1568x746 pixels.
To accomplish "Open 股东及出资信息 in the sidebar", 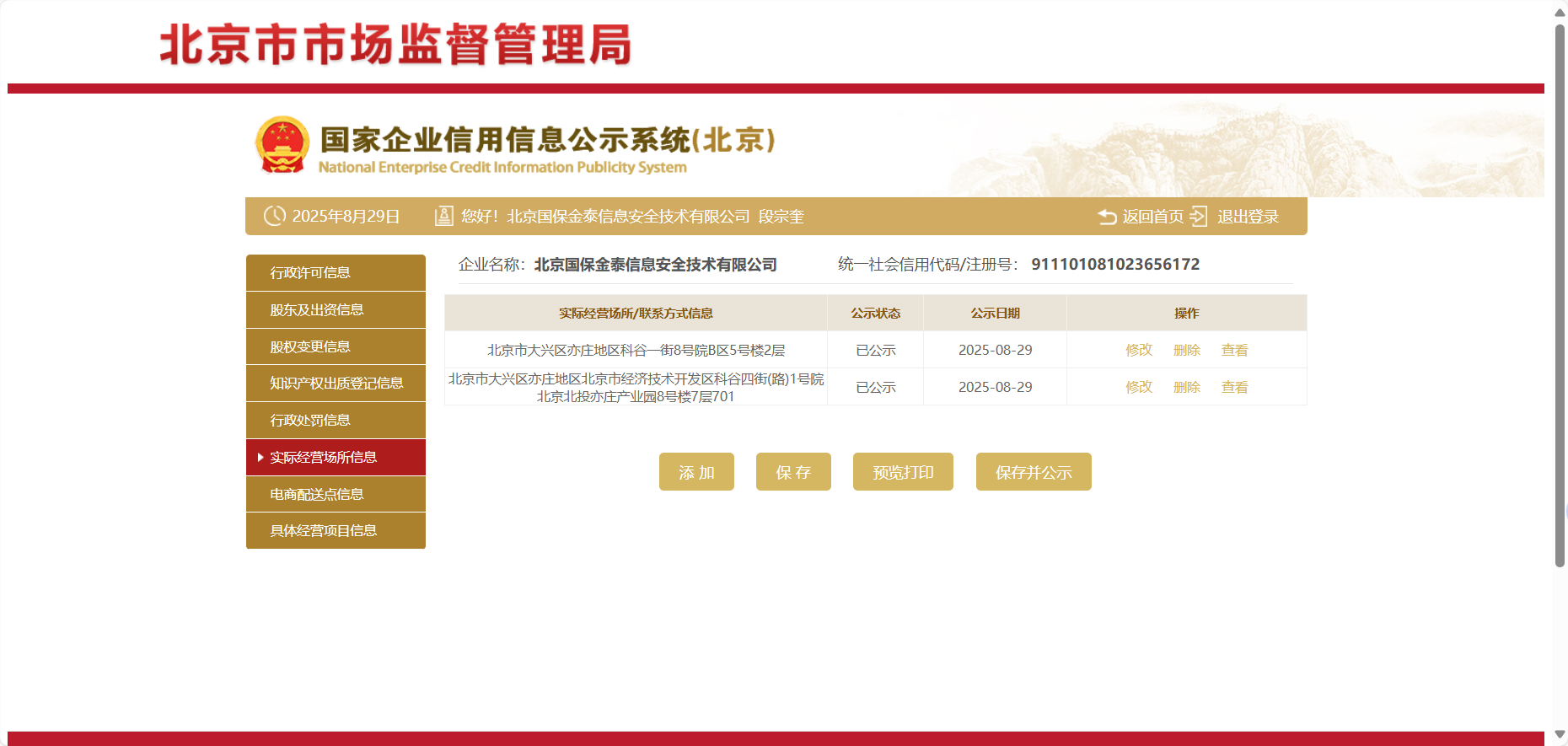I will pos(336,310).
